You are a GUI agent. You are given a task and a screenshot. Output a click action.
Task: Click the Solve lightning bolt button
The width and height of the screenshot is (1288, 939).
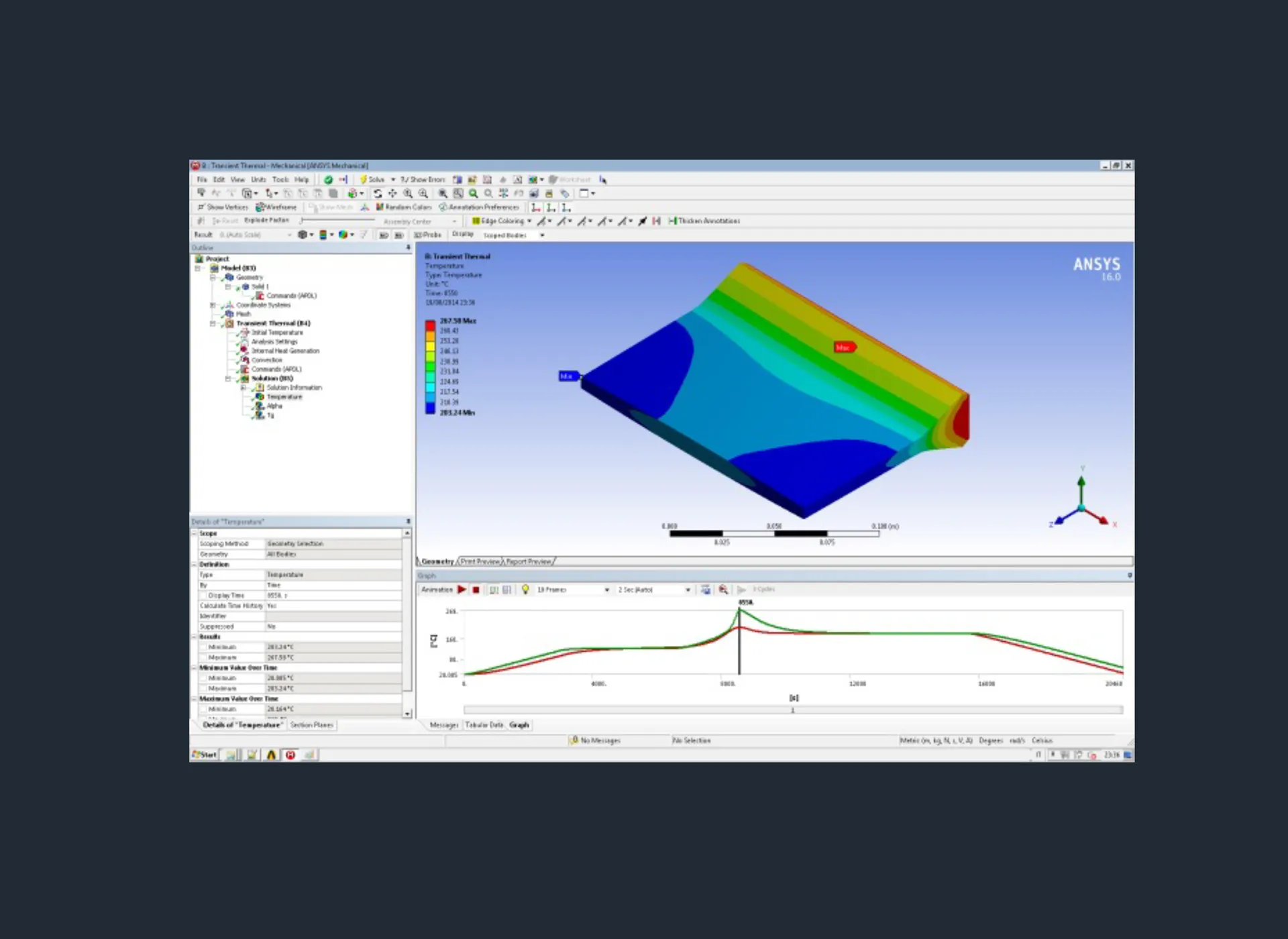(363, 180)
